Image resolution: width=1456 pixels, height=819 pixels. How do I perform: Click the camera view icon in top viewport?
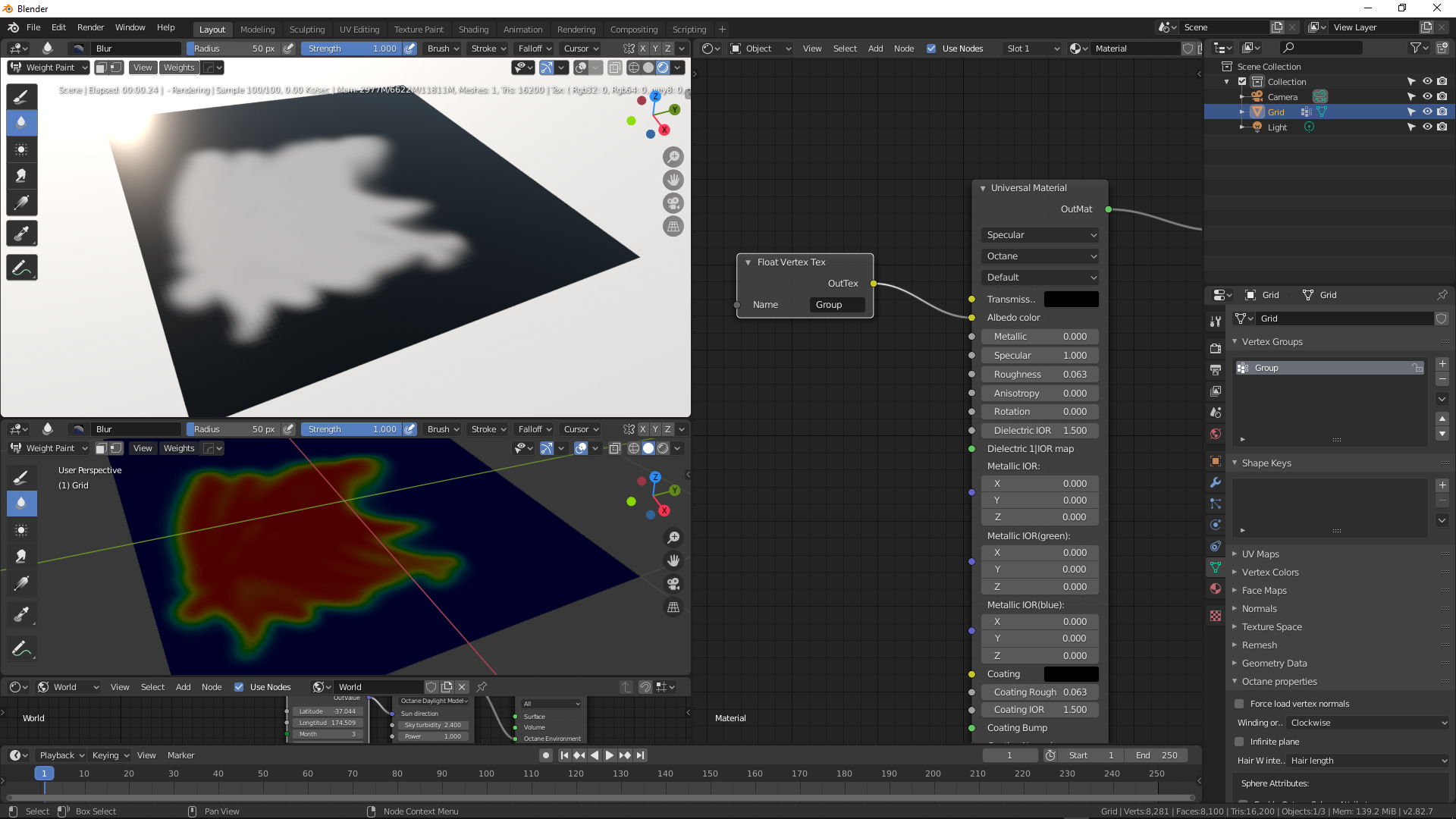(x=673, y=203)
